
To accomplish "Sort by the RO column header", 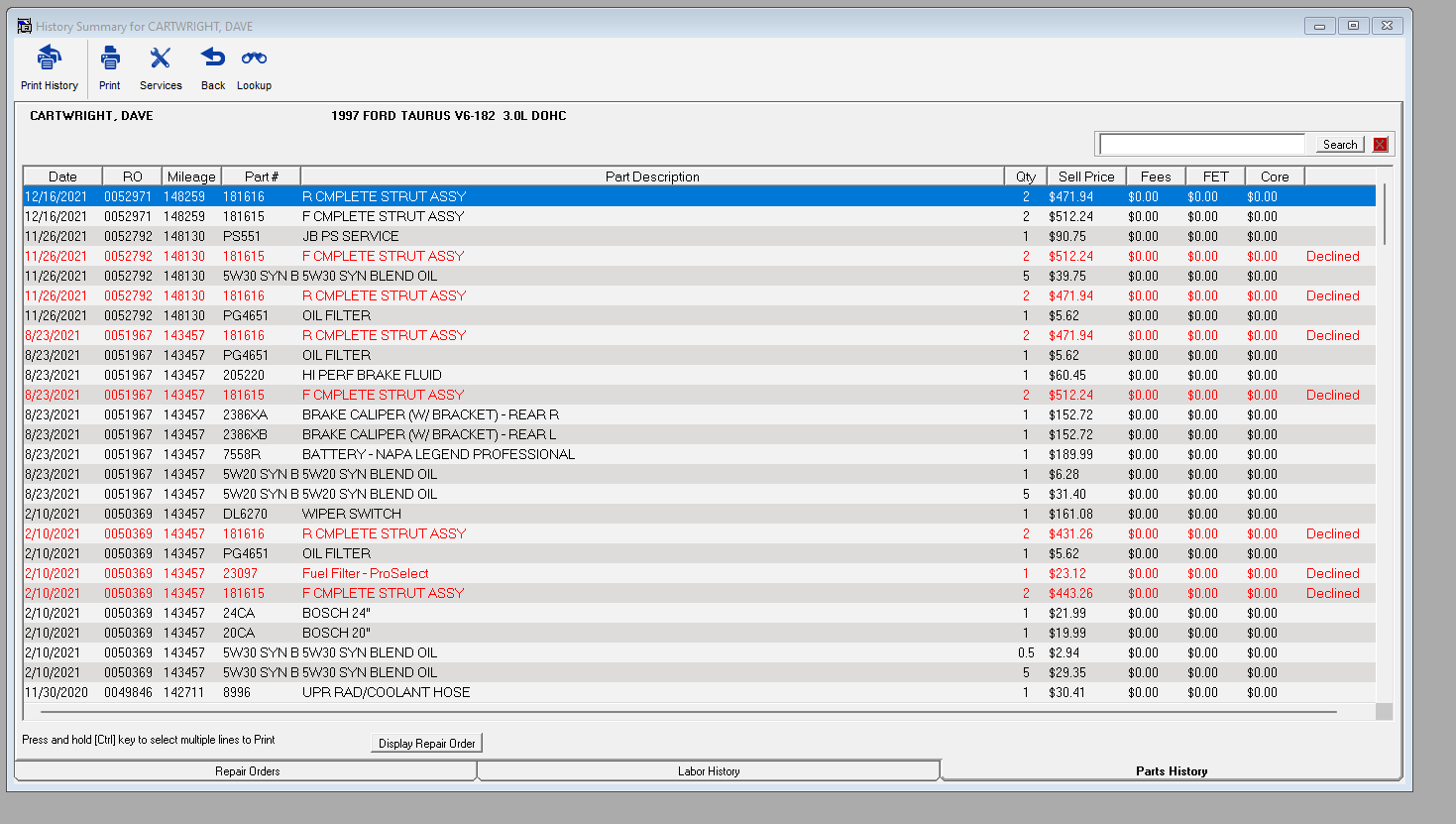I will tap(132, 177).
